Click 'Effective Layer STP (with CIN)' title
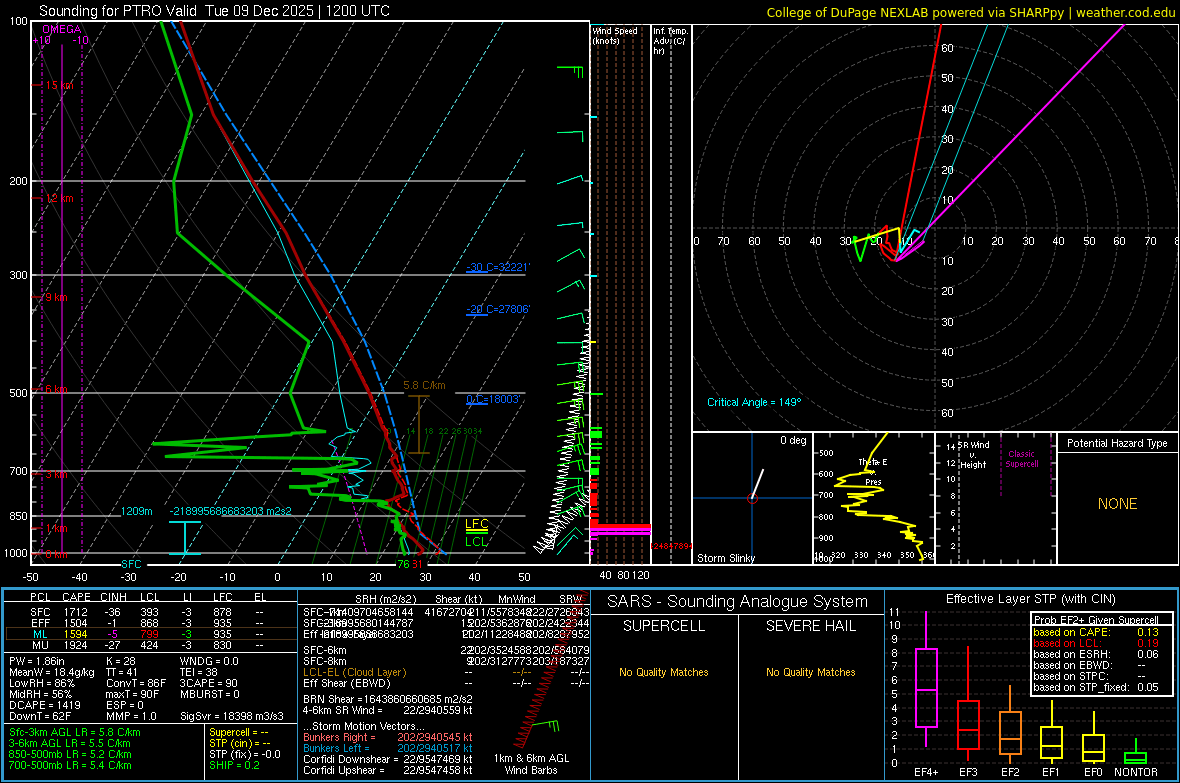1180x783 pixels. pyautogui.click(x=1030, y=599)
